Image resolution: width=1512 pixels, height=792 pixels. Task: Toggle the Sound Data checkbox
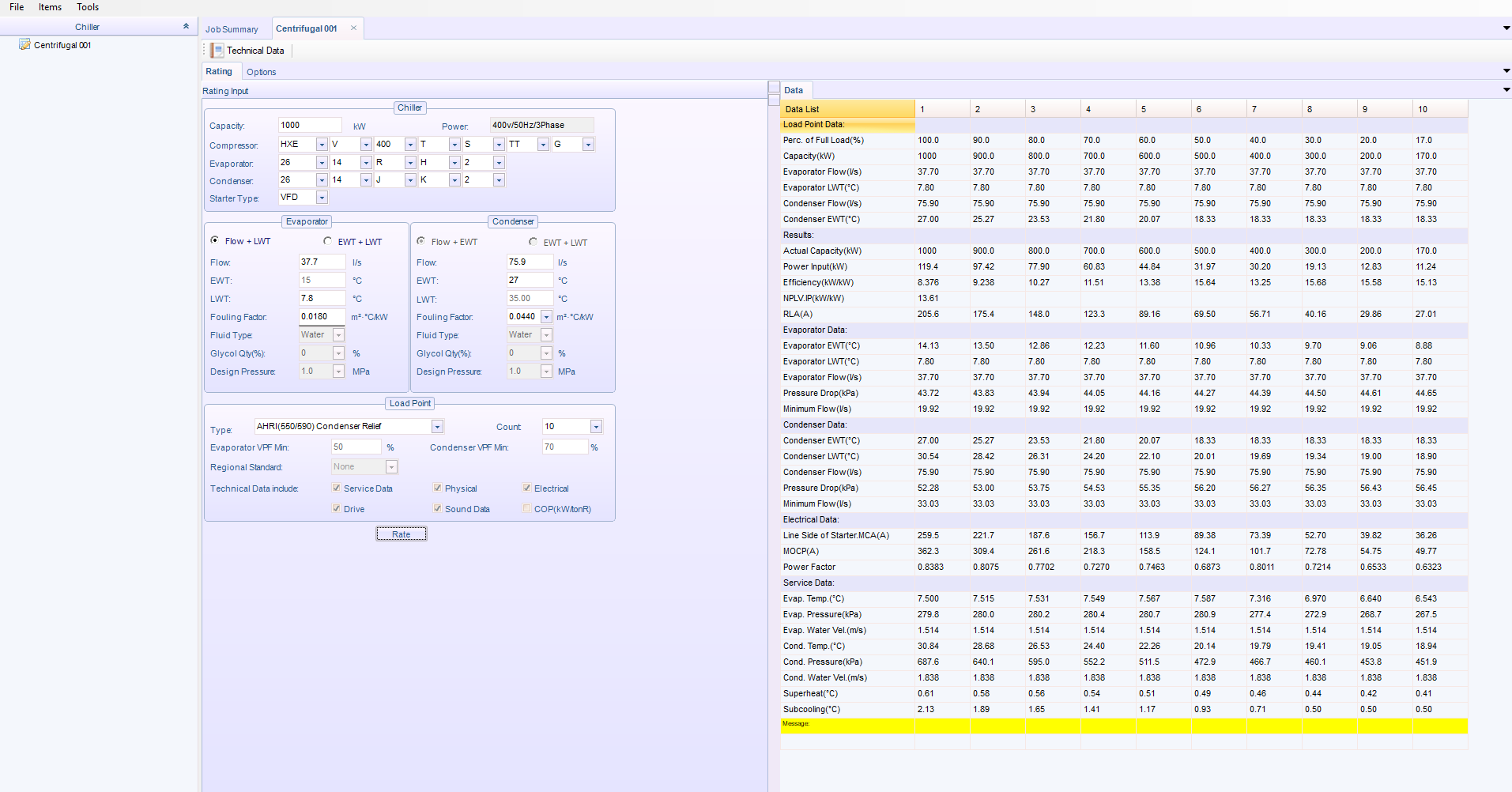pos(438,509)
